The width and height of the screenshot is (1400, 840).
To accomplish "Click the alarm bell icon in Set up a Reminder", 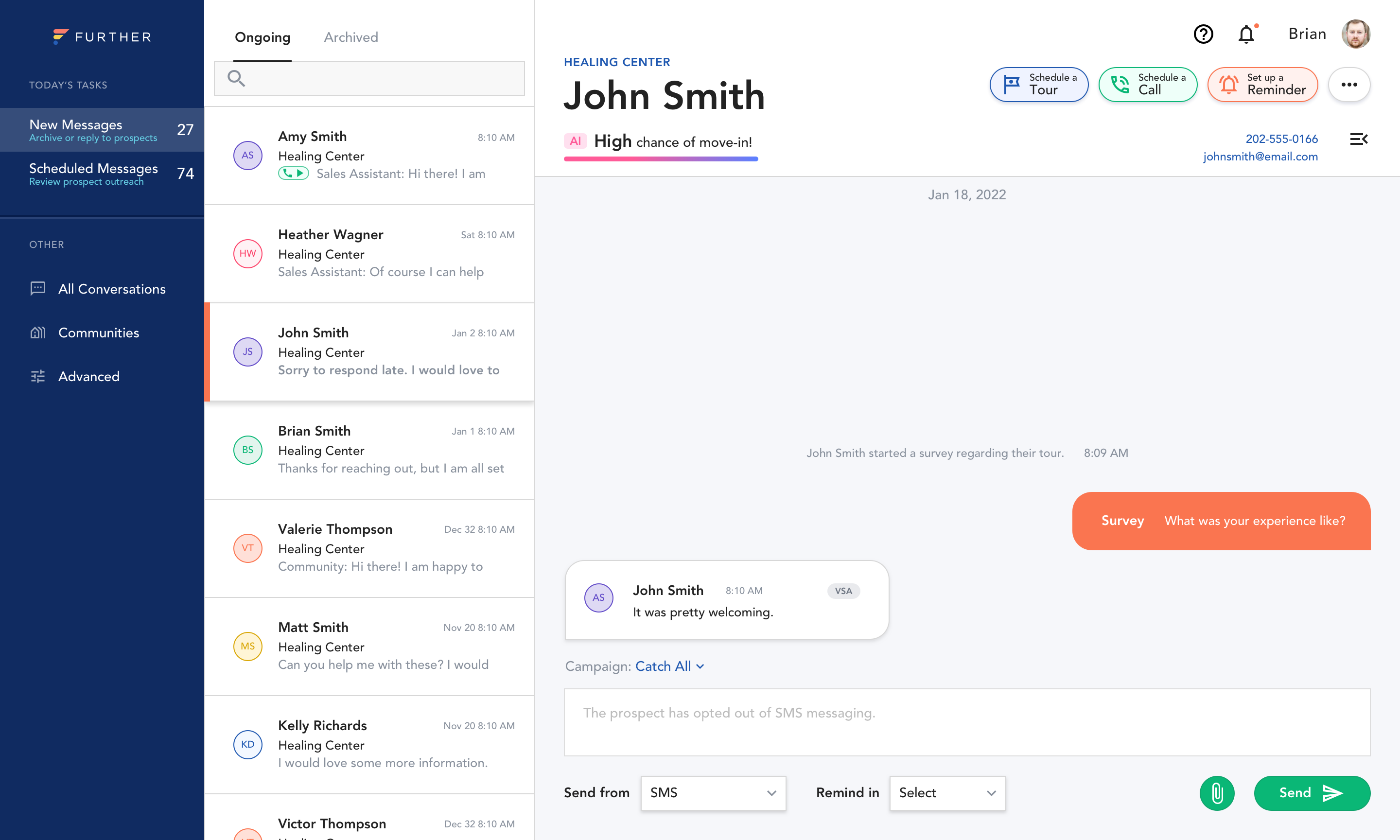I will pyautogui.click(x=1228, y=84).
